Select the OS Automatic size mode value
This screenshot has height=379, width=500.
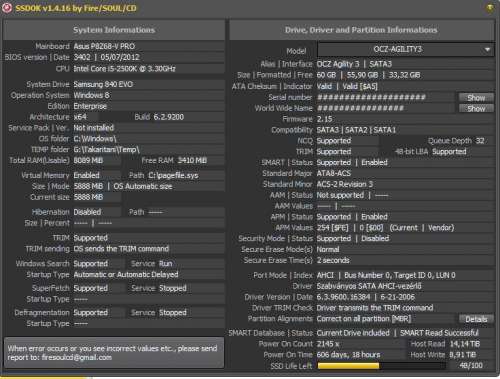pos(143,186)
